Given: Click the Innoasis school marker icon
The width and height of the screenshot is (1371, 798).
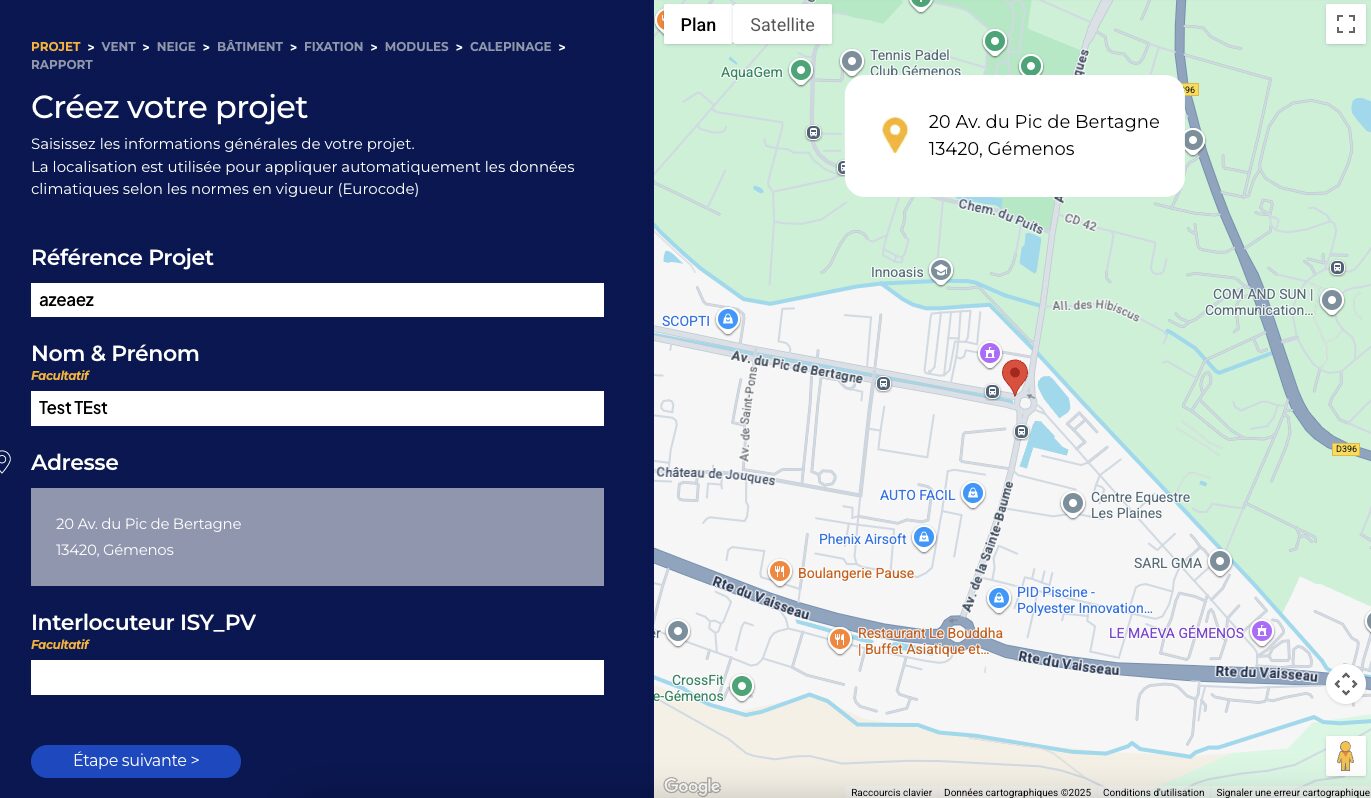Looking at the screenshot, I should [939, 271].
